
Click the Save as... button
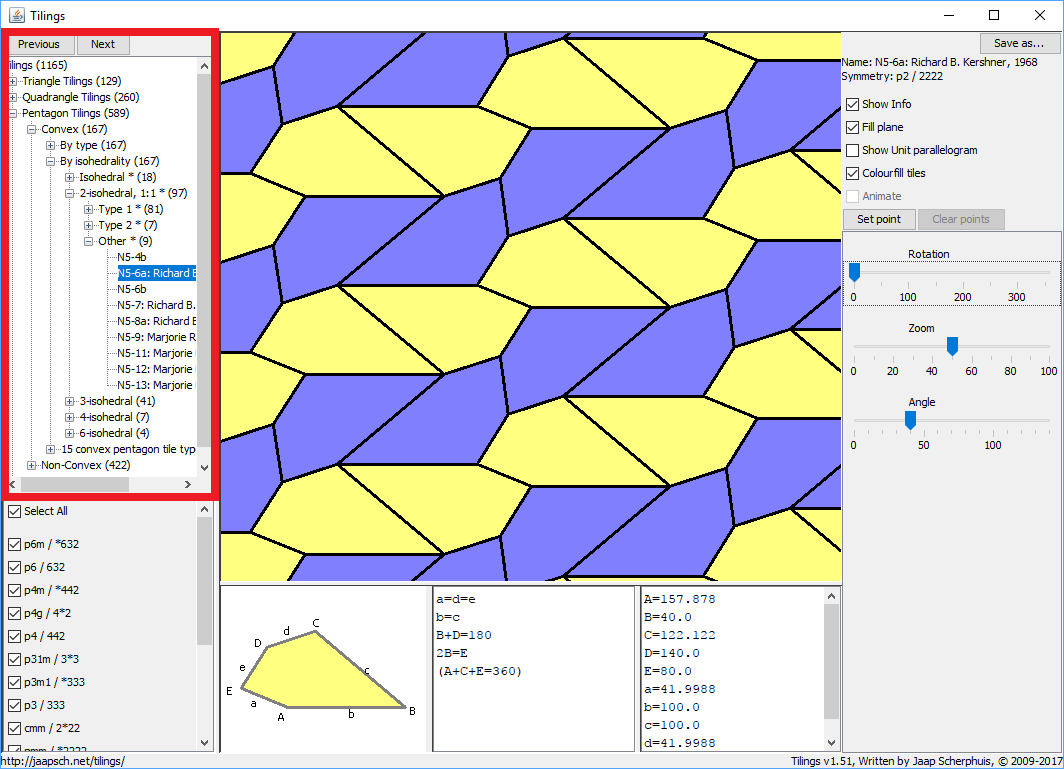coord(1019,43)
